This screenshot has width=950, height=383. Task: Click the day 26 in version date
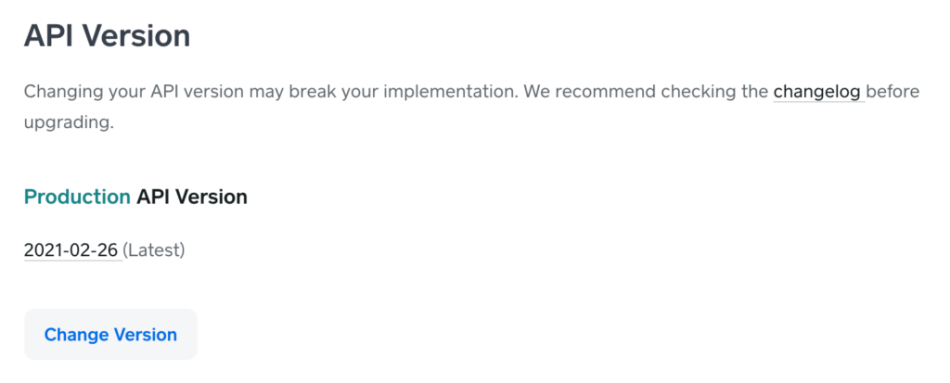[107, 250]
